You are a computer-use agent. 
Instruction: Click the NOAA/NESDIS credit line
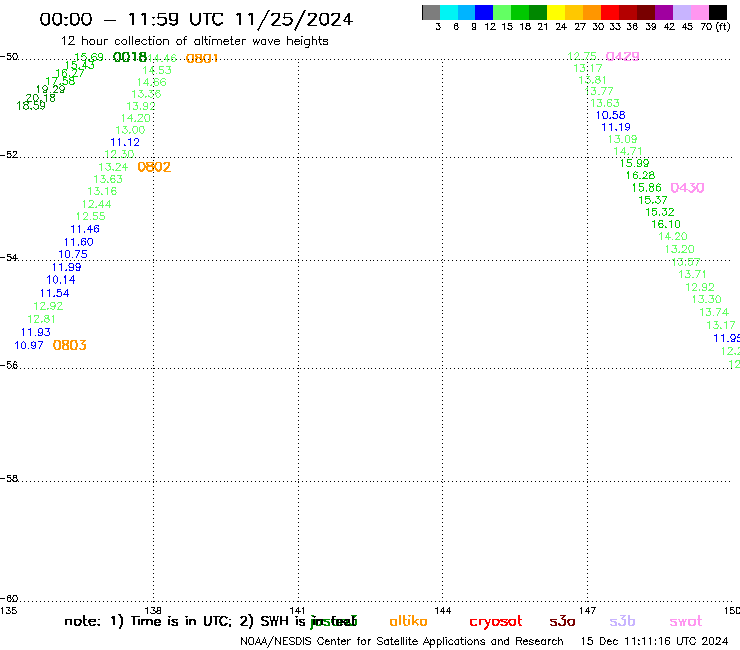[402, 641]
